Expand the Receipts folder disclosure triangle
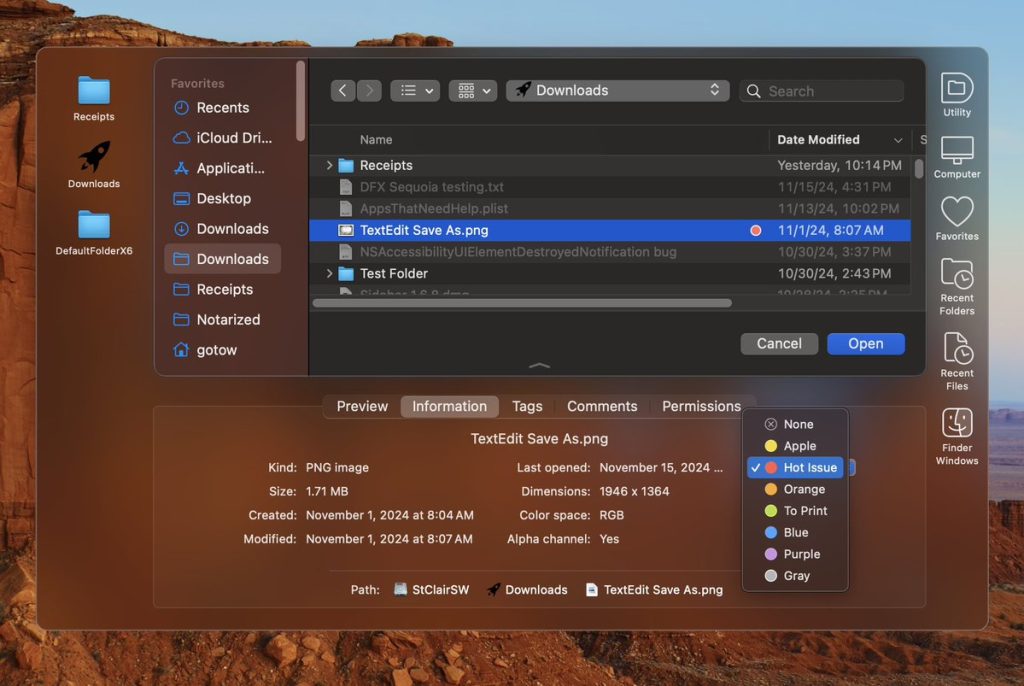 [x=329, y=165]
